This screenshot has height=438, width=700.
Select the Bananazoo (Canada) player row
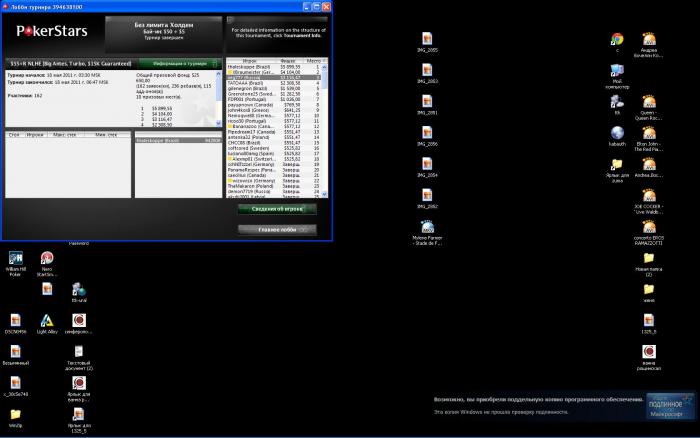274,126
